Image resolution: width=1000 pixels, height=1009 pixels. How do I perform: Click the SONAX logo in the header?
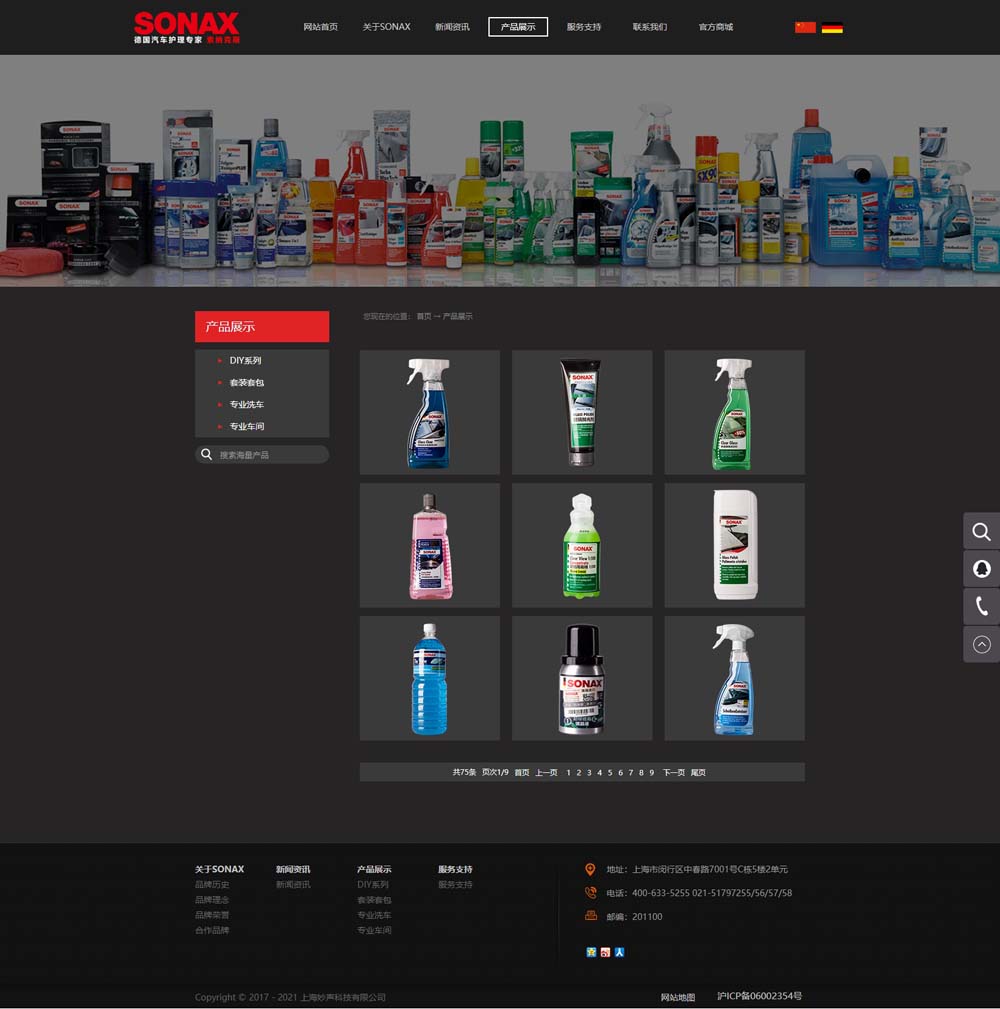click(187, 27)
